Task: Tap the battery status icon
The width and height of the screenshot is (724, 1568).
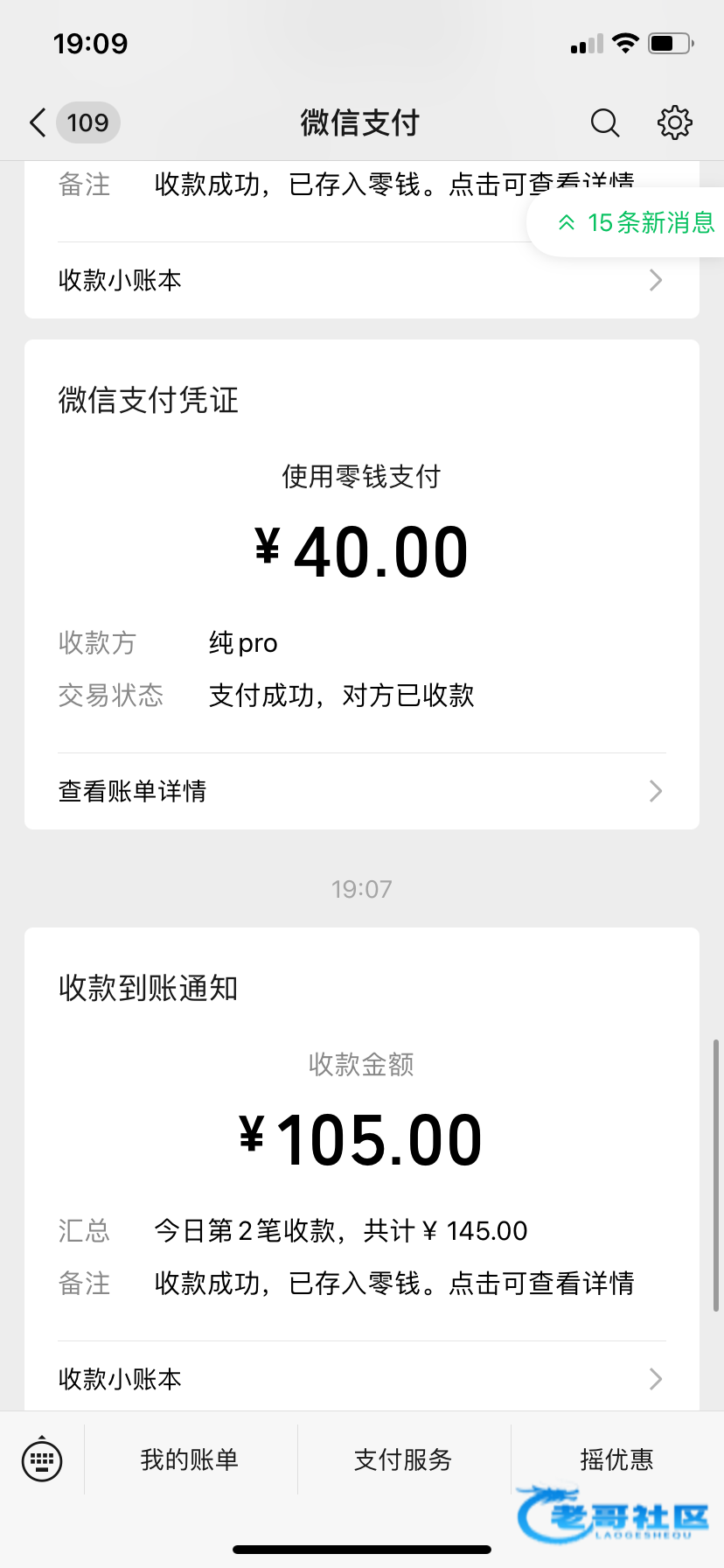Action: click(x=670, y=43)
